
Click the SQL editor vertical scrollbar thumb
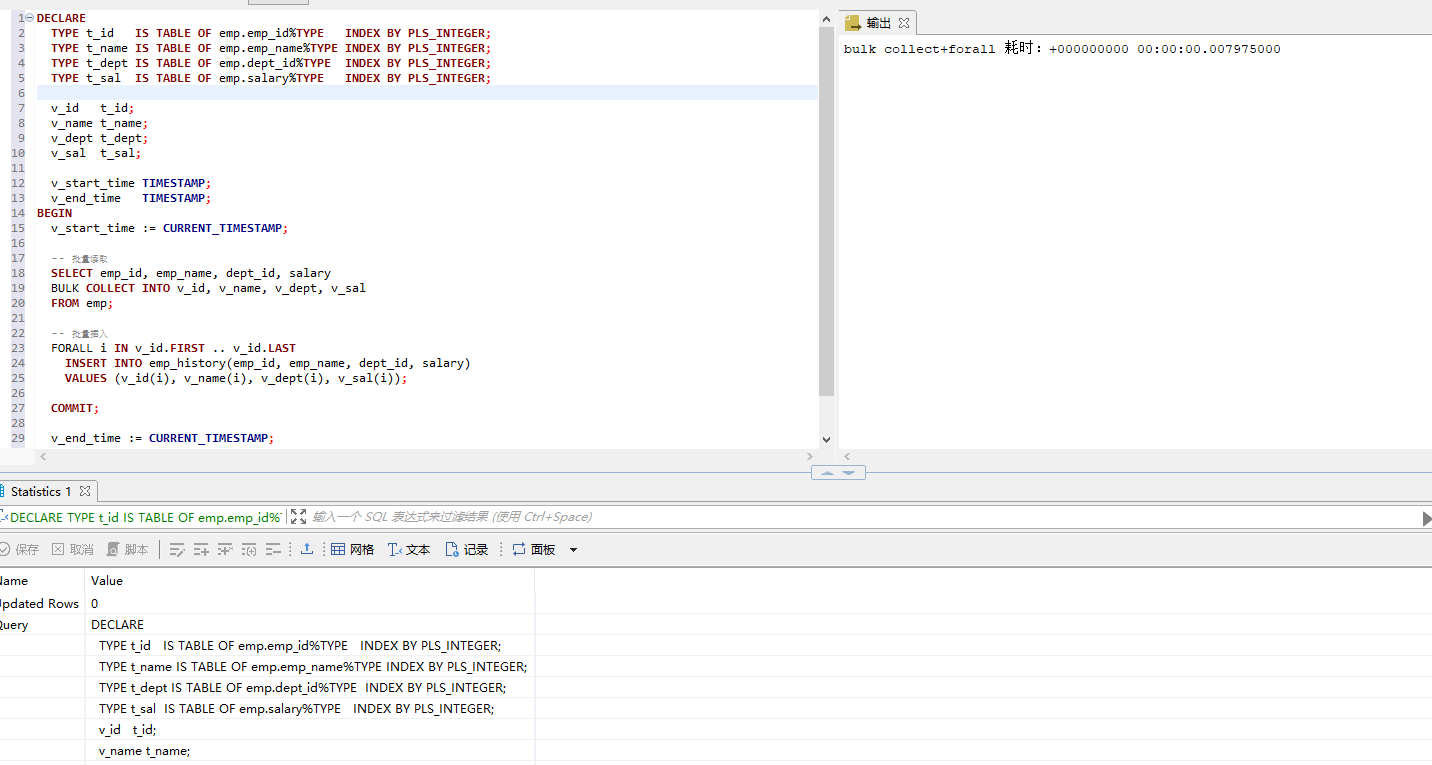826,210
